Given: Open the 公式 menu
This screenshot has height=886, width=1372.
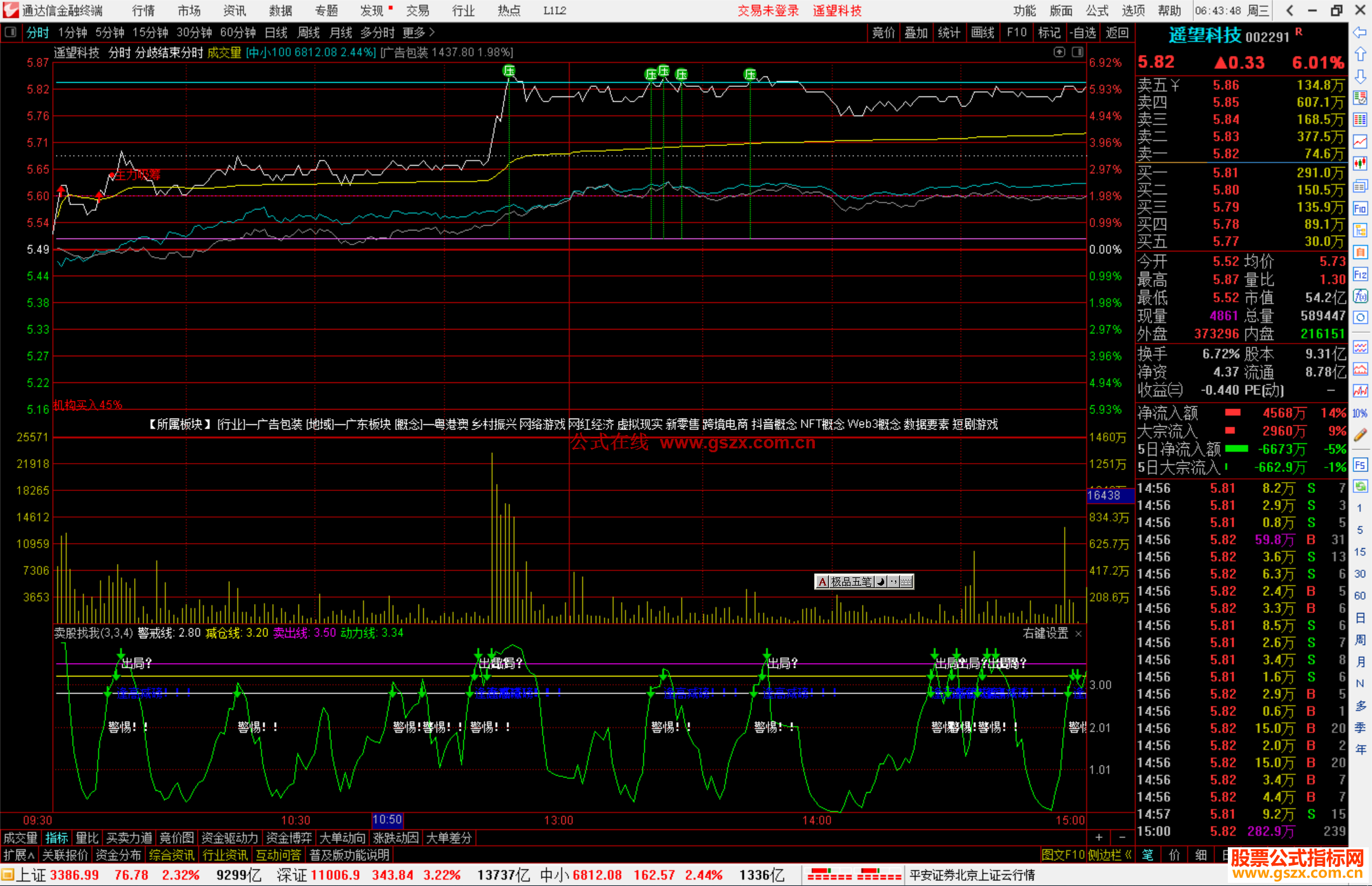Looking at the screenshot, I should click(1097, 10).
